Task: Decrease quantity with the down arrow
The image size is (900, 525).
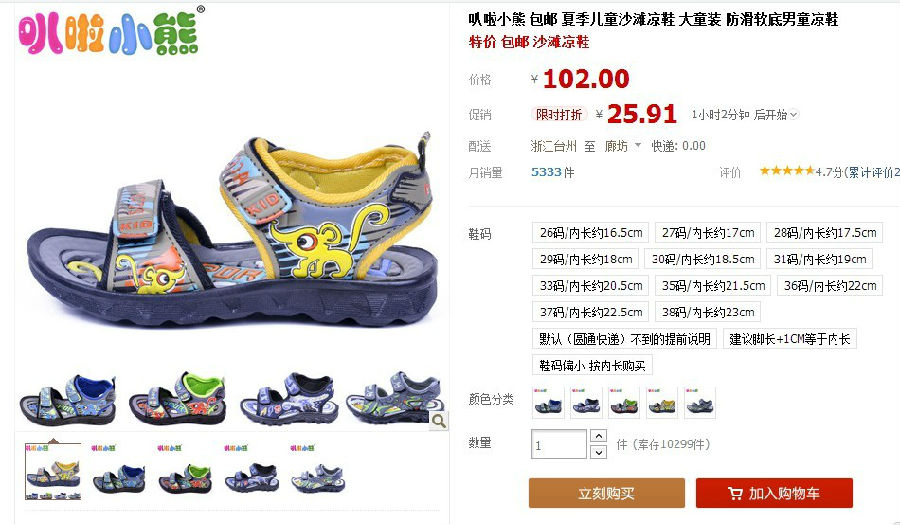Action: 598,452
